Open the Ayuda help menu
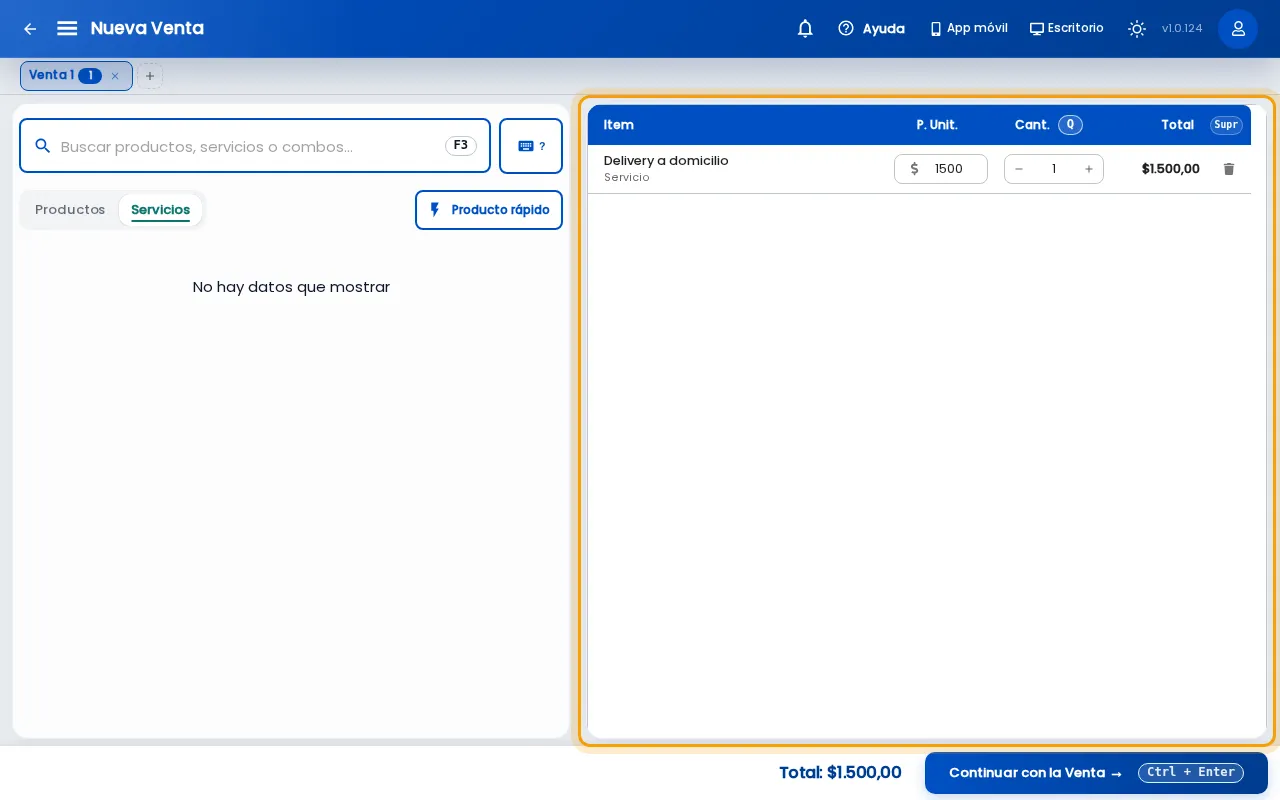The height and width of the screenshot is (800, 1280). (871, 28)
